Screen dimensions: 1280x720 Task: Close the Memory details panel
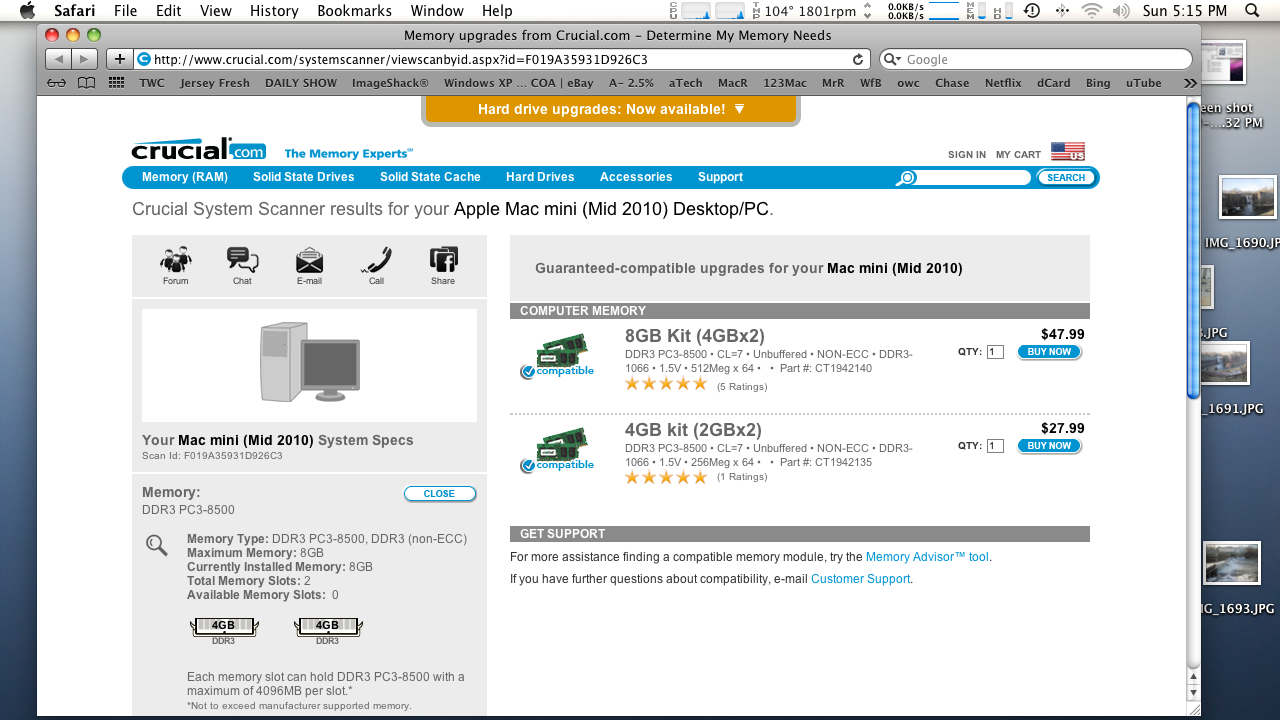click(x=439, y=494)
